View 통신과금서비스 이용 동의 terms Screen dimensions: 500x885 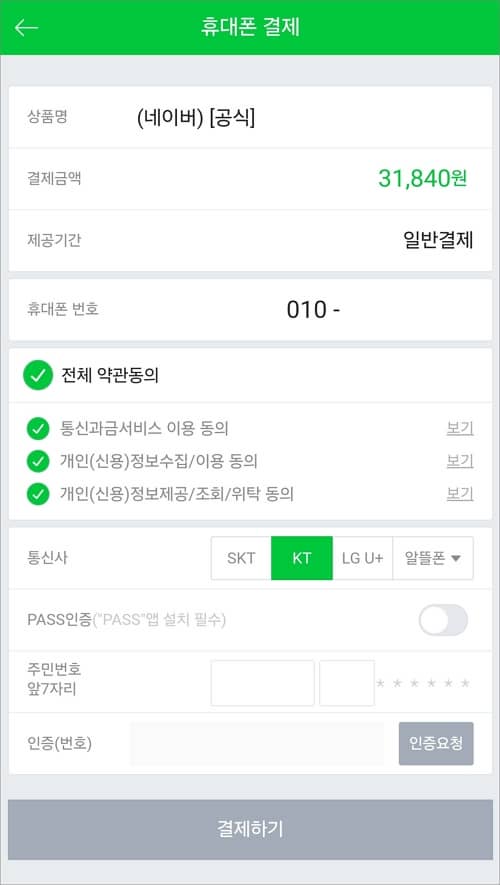pos(460,429)
